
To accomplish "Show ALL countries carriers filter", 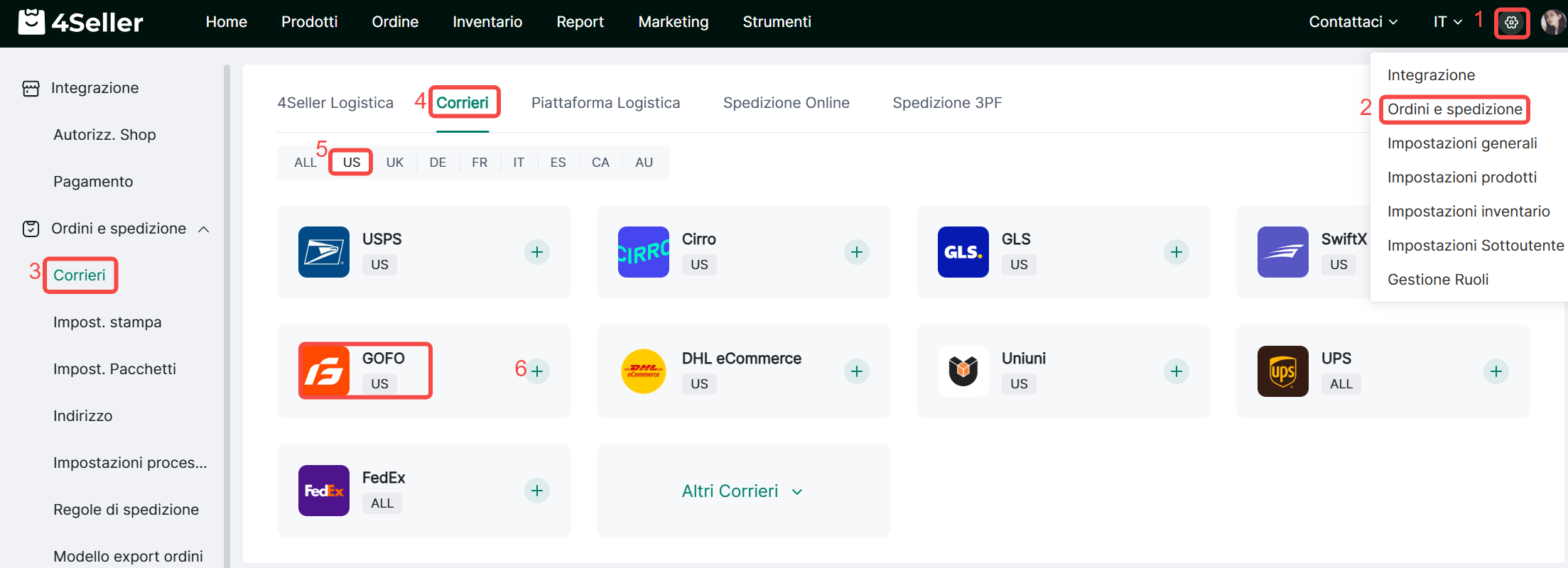I will 306,163.
